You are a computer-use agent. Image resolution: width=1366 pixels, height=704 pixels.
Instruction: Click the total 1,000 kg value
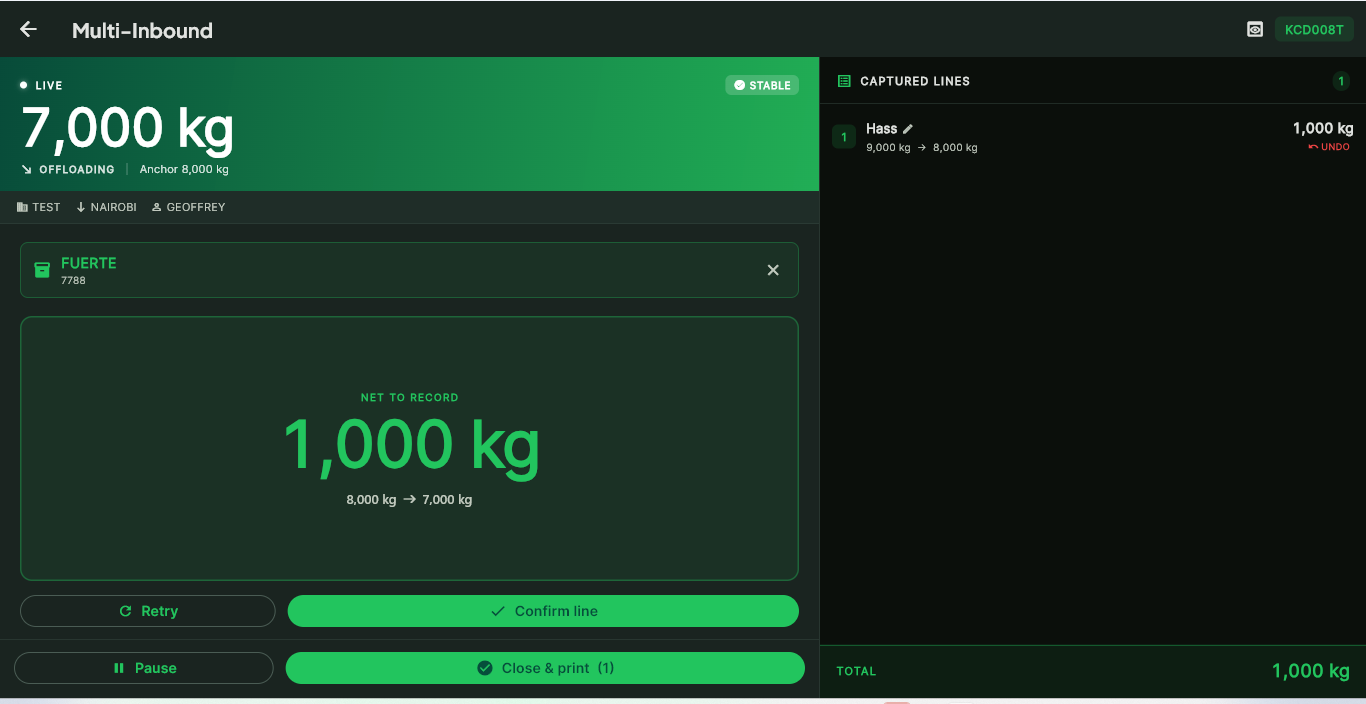pos(1311,671)
